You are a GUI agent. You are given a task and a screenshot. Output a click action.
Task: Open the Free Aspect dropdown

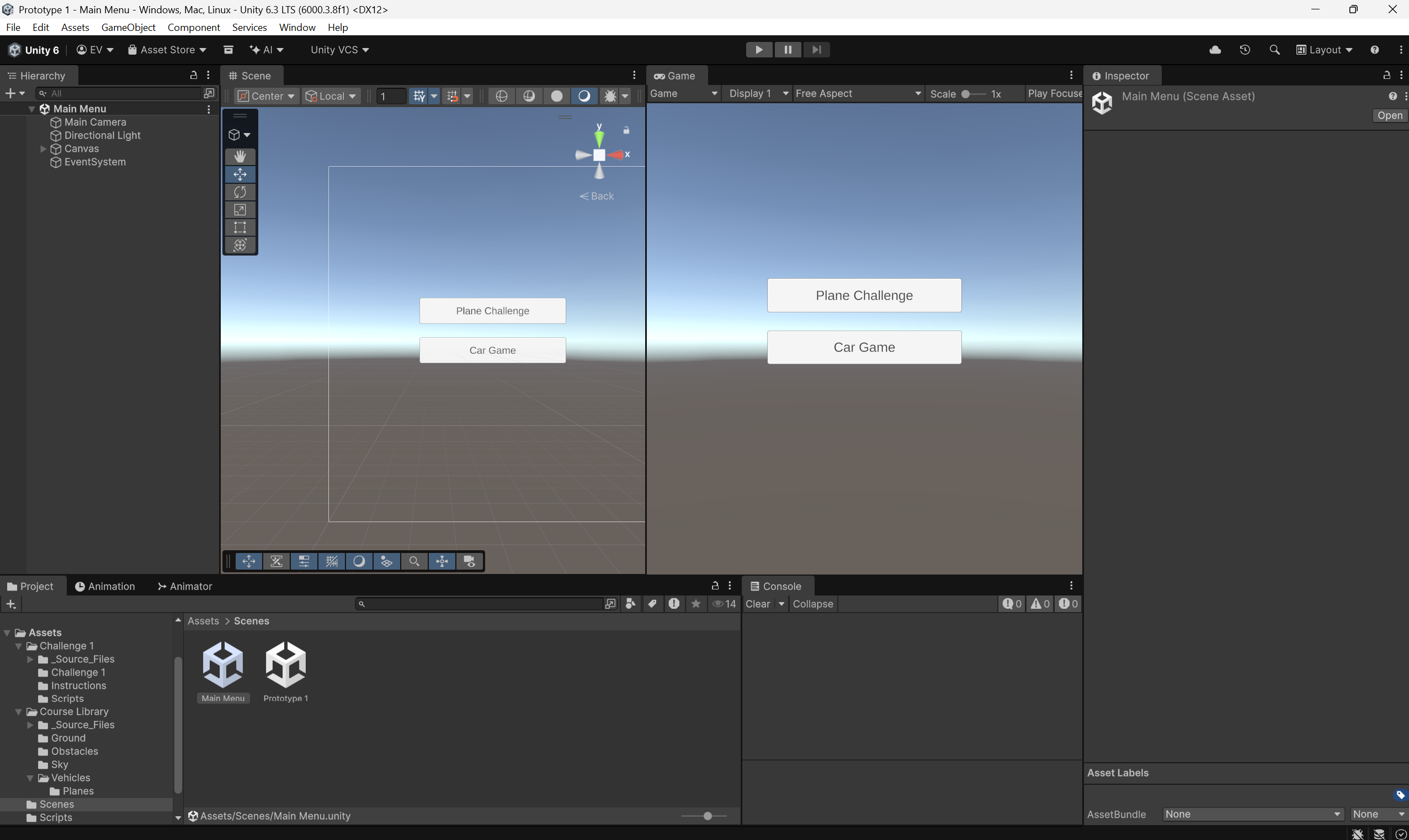tap(857, 94)
